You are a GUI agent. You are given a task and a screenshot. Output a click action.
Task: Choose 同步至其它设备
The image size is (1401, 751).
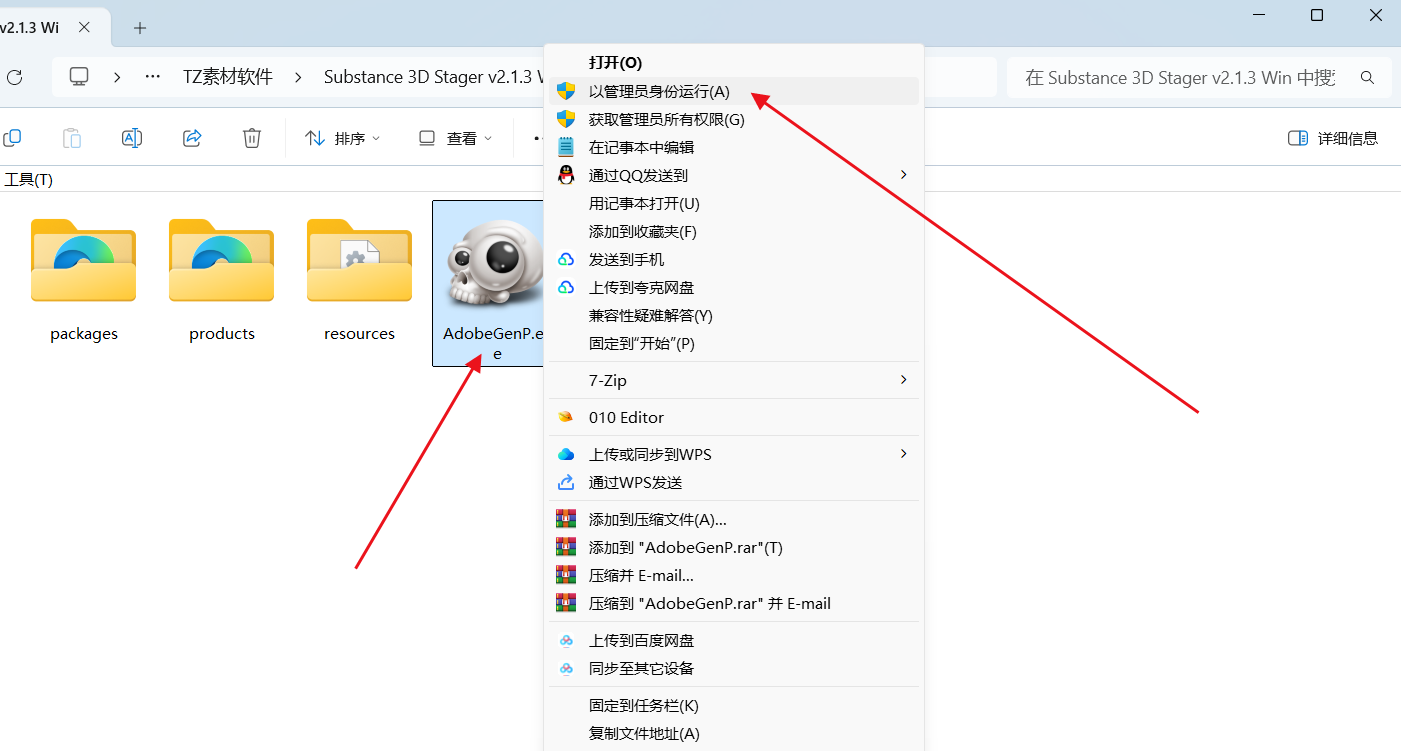click(x=734, y=668)
